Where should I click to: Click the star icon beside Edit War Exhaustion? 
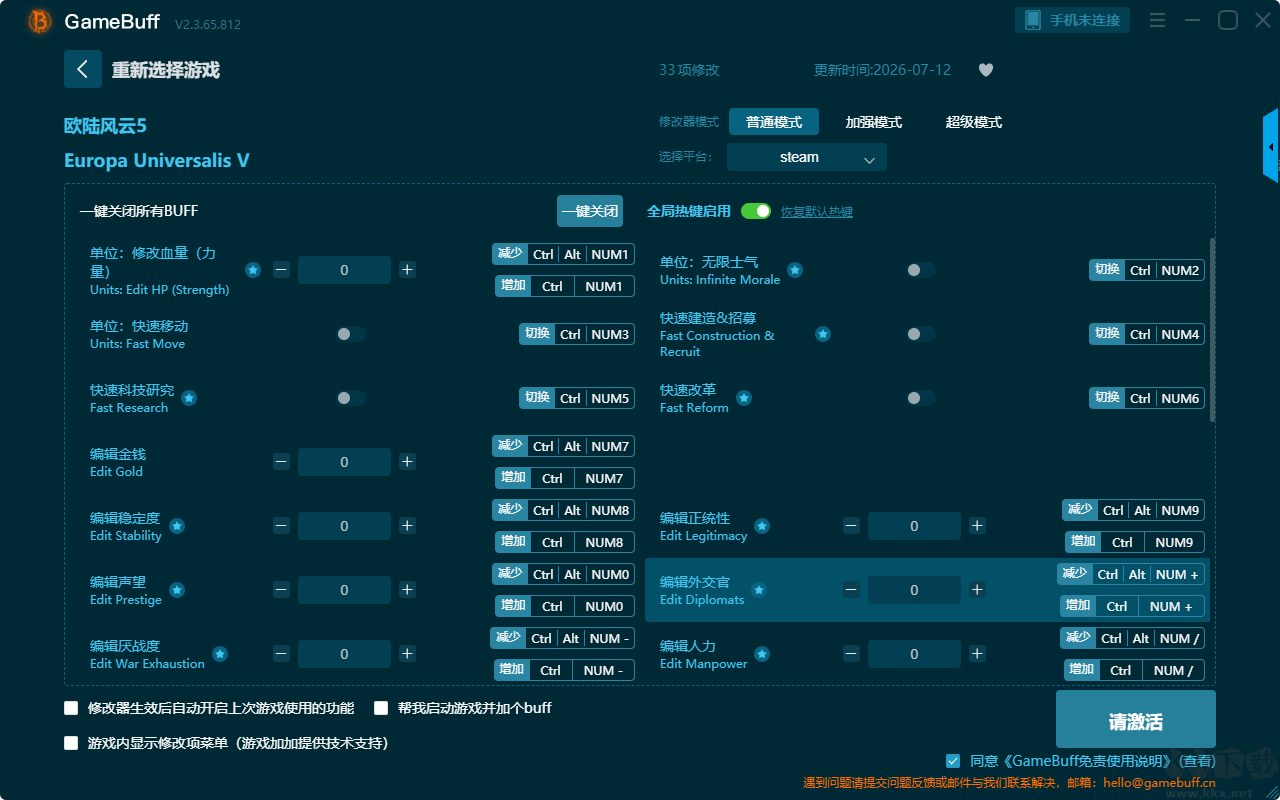(220, 654)
